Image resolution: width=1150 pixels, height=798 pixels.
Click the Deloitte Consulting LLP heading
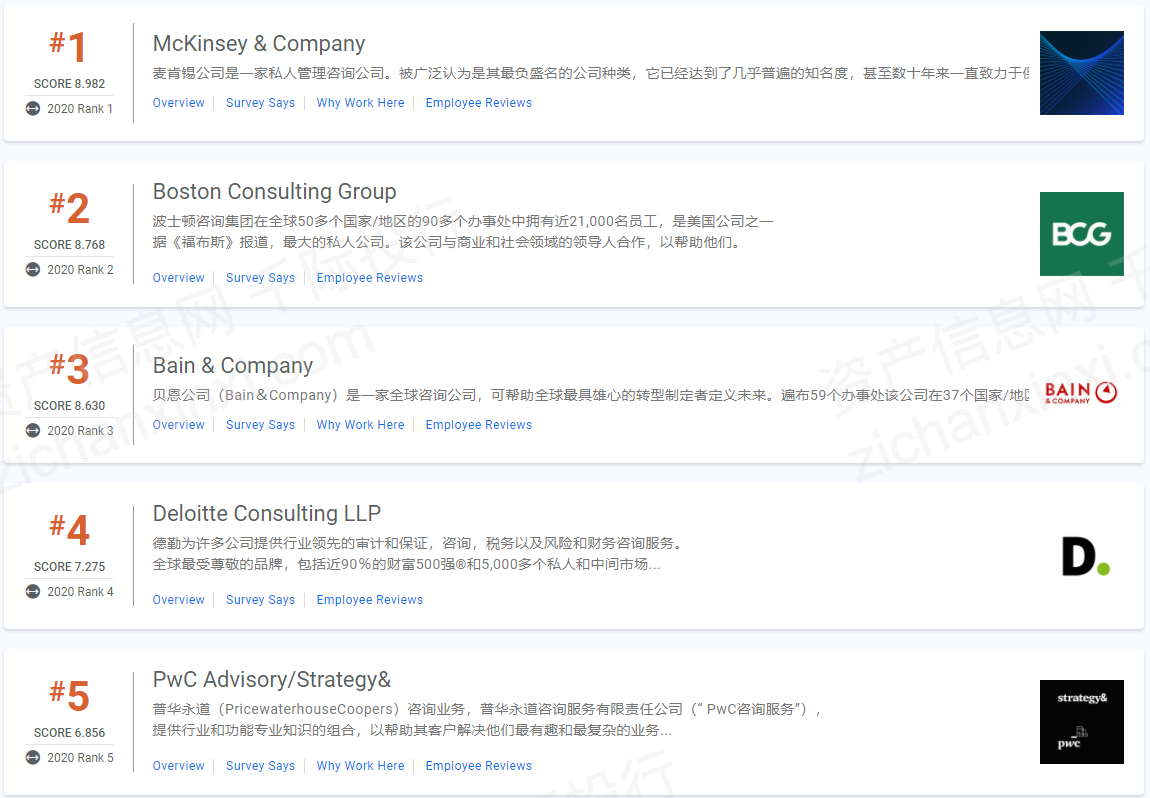(266, 514)
